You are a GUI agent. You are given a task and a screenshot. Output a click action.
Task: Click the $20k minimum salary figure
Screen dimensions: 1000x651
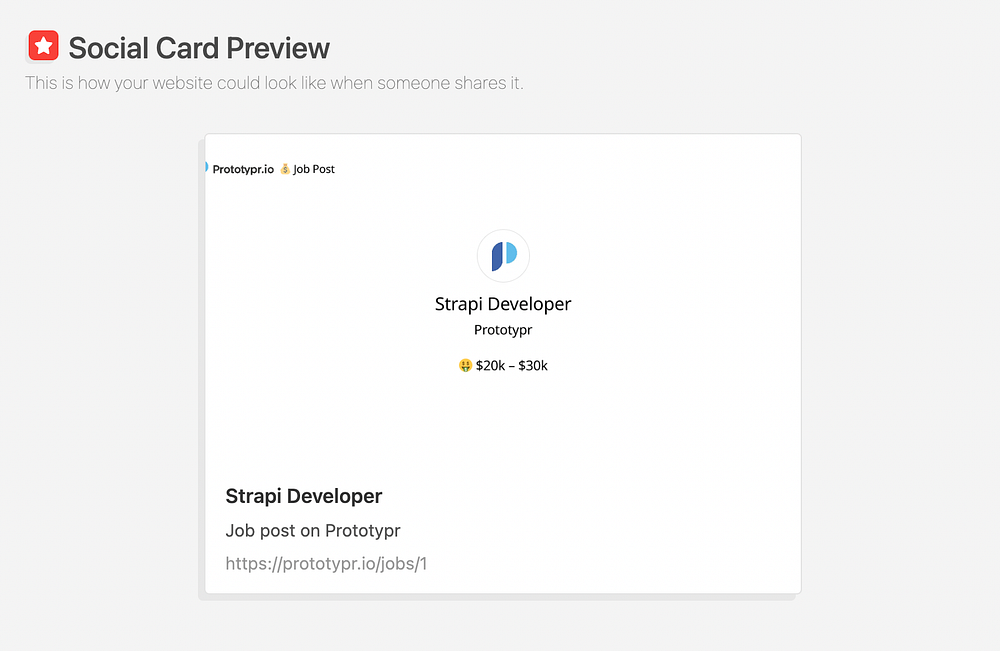[x=491, y=366]
